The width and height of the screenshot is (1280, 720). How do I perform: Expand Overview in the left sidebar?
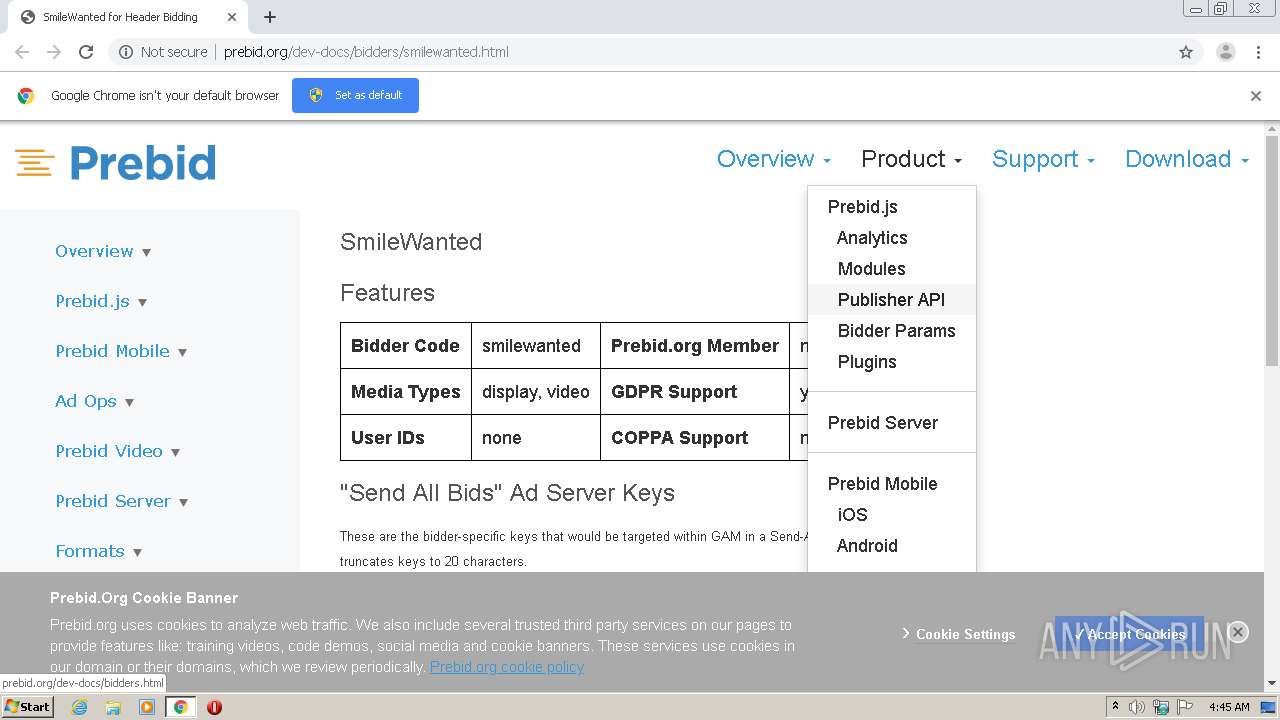(103, 251)
